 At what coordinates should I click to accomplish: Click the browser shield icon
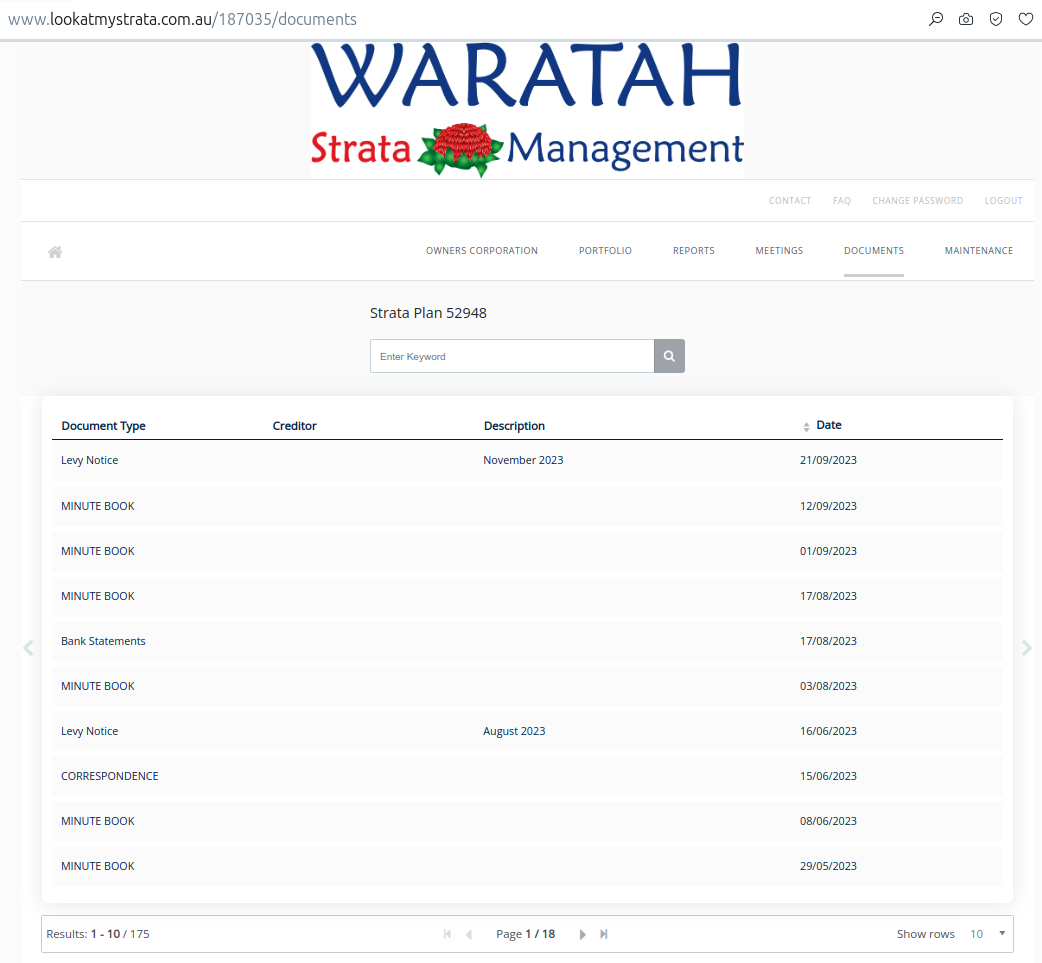995,19
